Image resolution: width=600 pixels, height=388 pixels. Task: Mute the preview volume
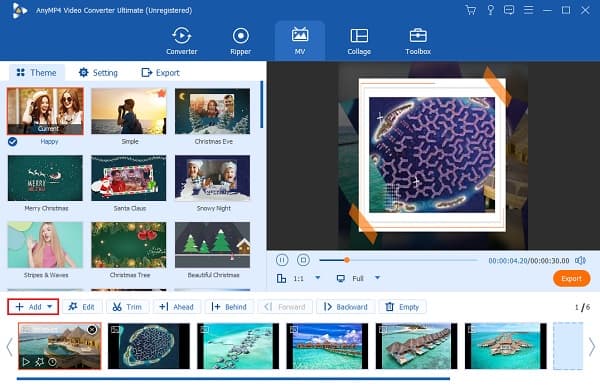pyautogui.click(x=580, y=261)
